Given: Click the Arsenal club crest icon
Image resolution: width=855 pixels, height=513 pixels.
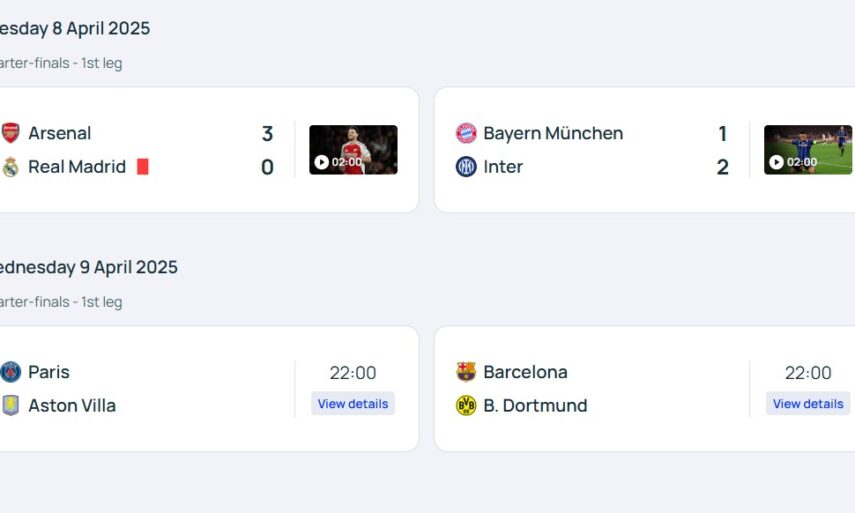Looking at the screenshot, I should (10, 133).
